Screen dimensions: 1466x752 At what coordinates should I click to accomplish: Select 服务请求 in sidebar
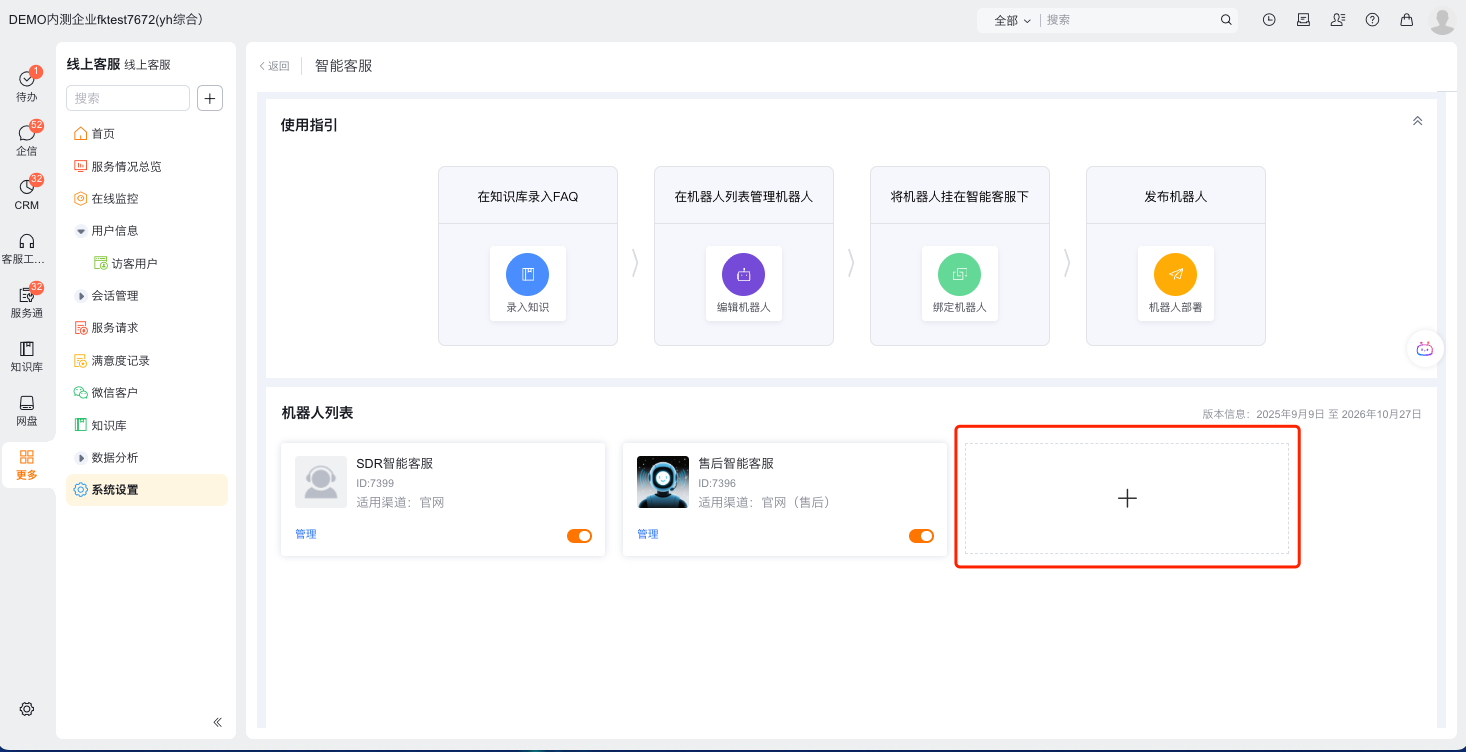point(147,328)
